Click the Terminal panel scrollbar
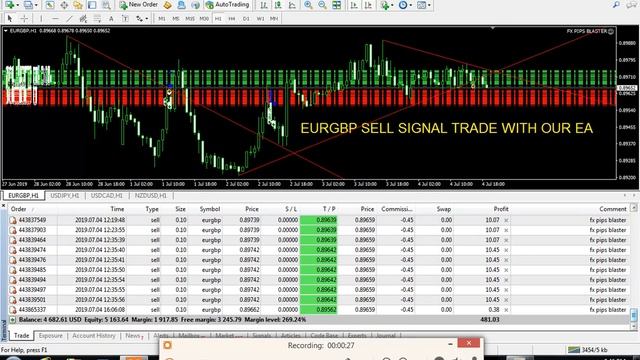This screenshot has height=360, width=640. coord(633,267)
